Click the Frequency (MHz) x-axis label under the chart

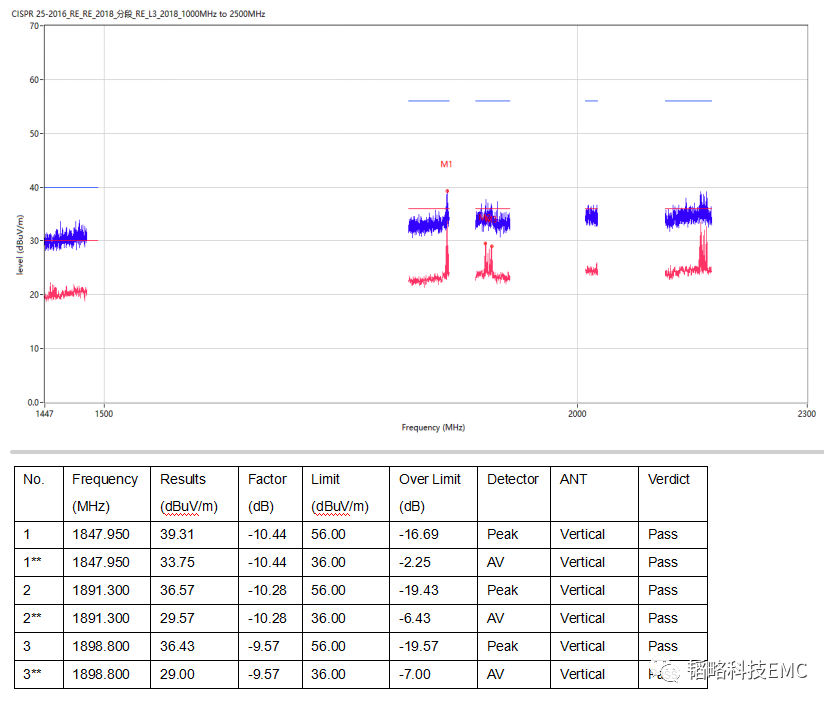point(433,428)
